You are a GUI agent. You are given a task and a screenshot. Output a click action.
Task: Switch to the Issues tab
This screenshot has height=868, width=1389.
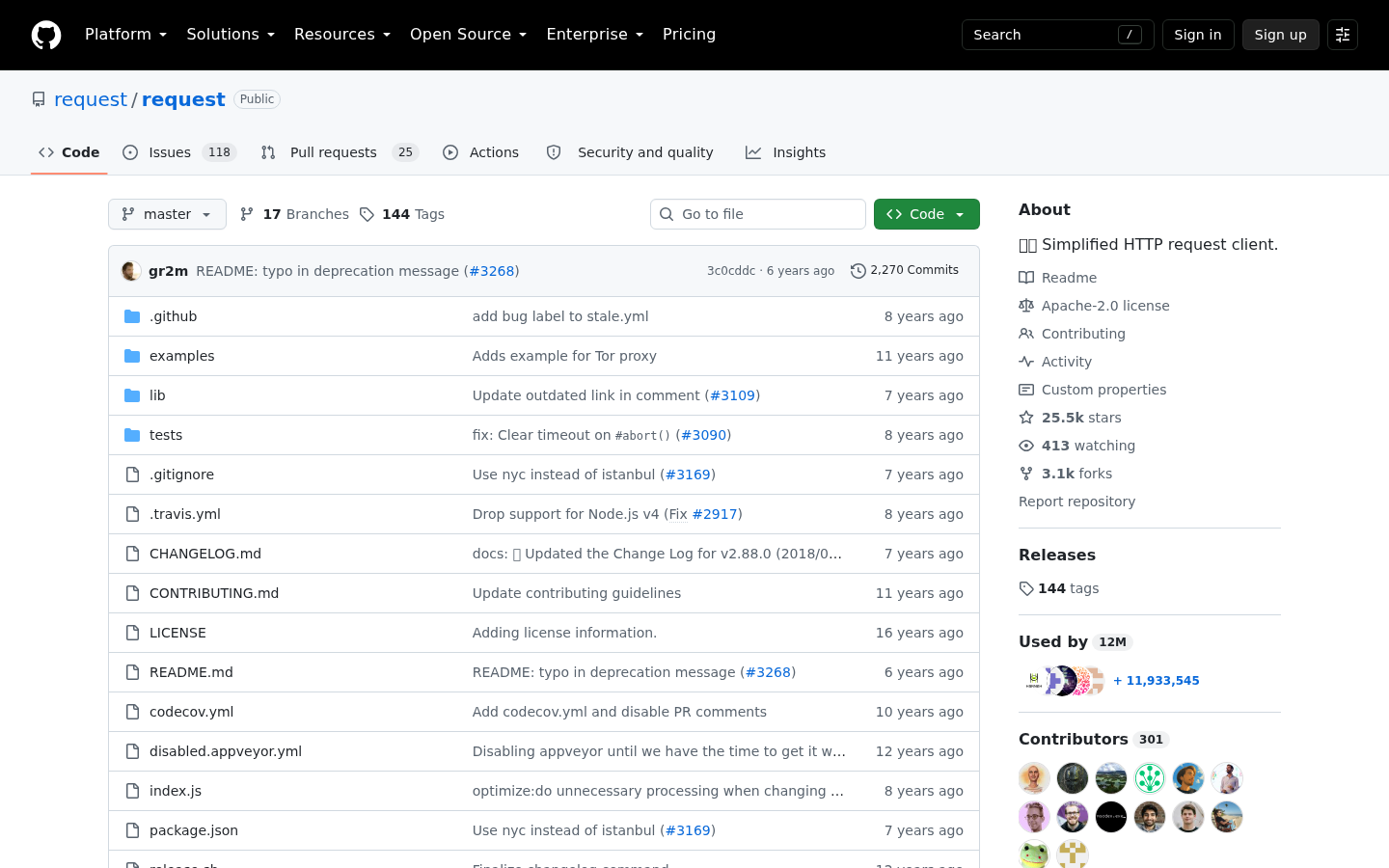(179, 152)
